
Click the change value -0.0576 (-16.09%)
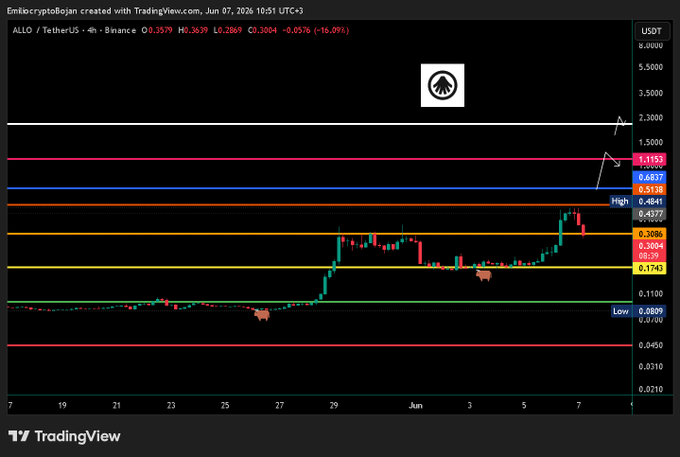(x=316, y=30)
